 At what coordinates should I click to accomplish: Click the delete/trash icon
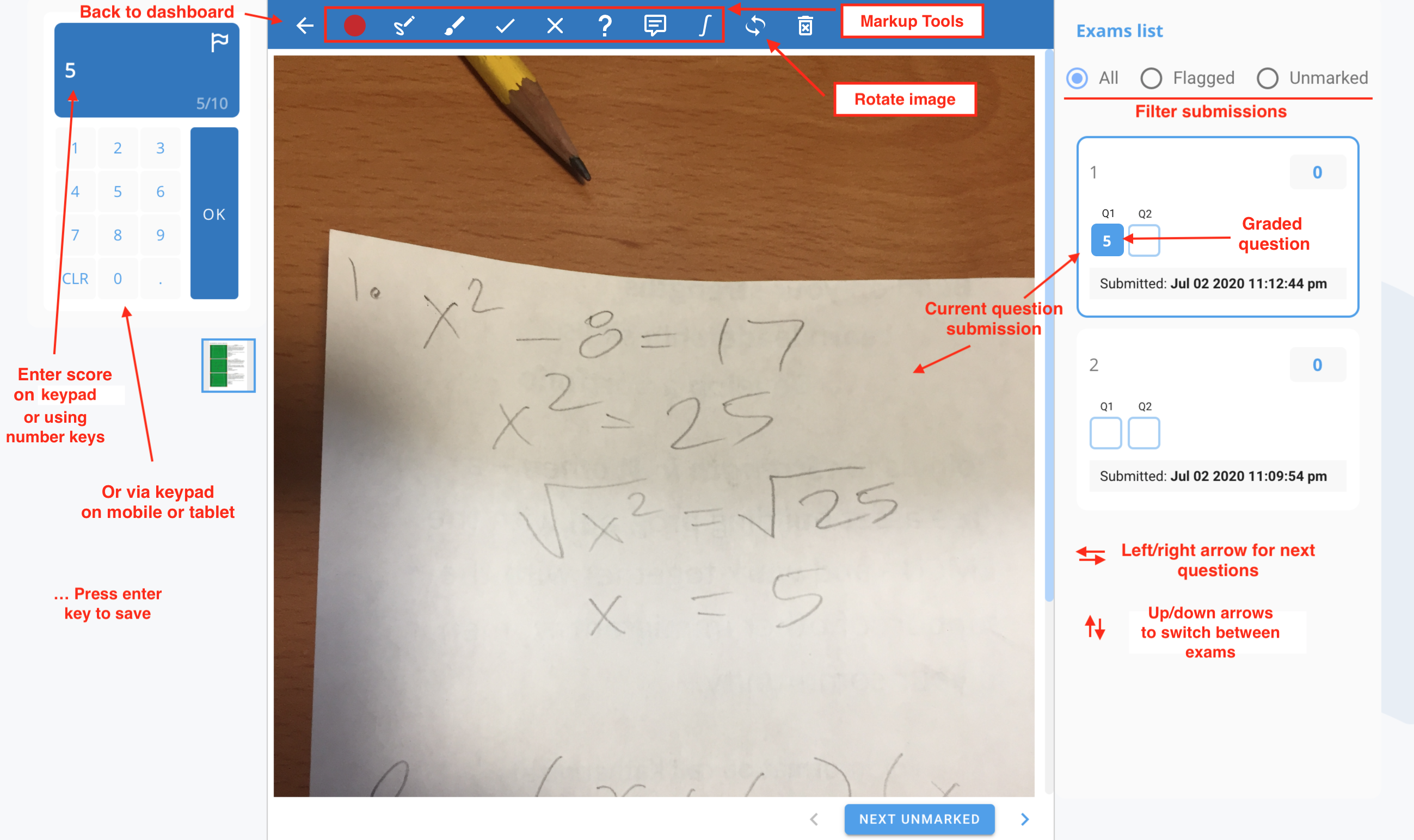click(806, 26)
